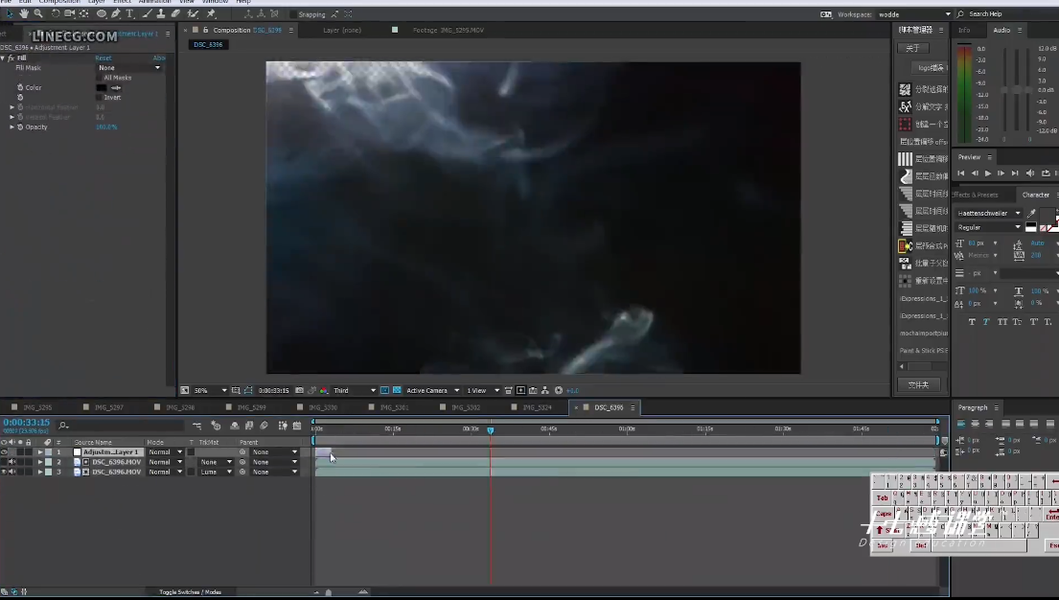Switch to the IMG_5324 timeline tab

tap(536, 407)
